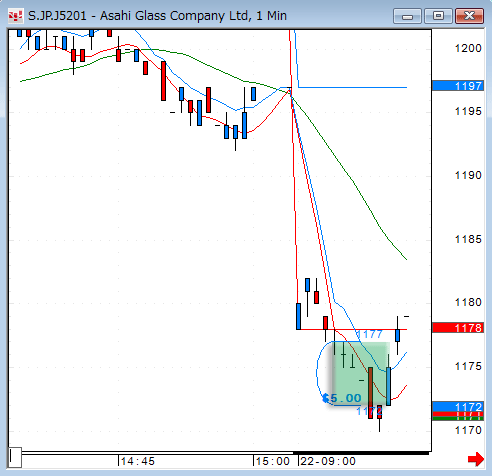The image size is (492, 476).
Task: Click the red arrow at bottom right
Action: [476, 459]
